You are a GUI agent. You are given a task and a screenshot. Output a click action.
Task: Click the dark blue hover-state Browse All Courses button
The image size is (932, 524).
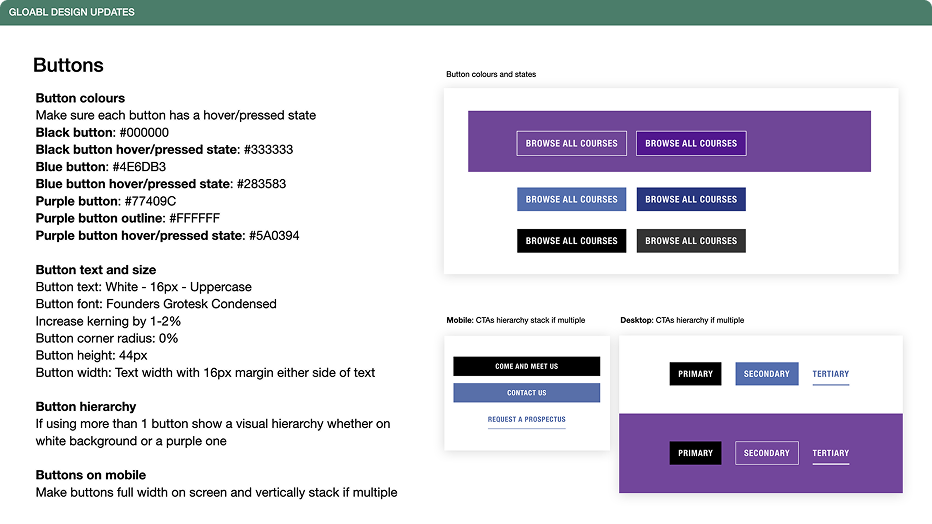tap(691, 199)
